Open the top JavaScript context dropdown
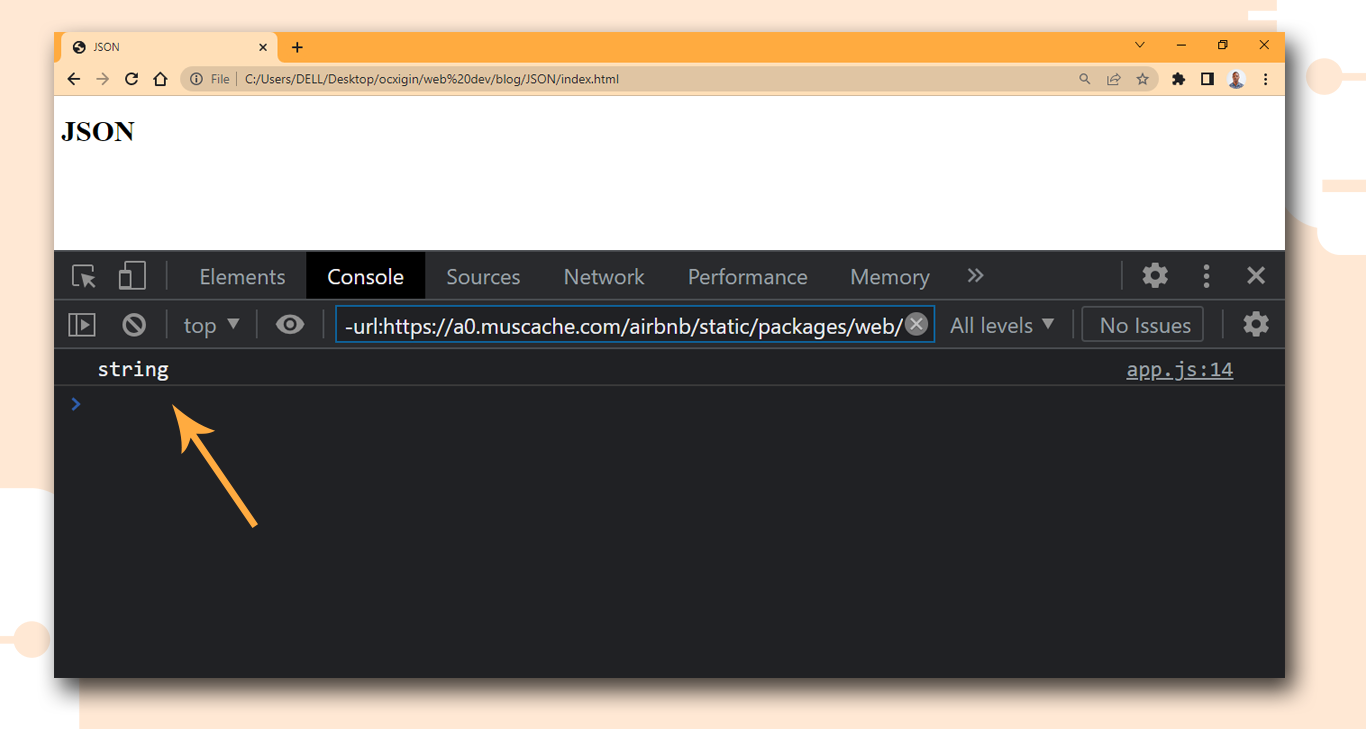 point(211,325)
